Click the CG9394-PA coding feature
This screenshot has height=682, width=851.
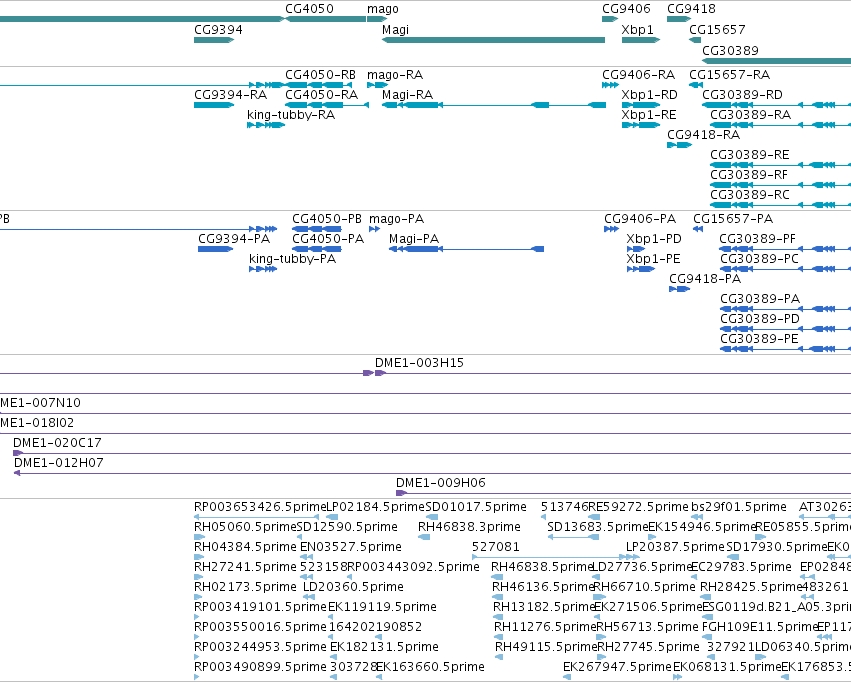tap(215, 249)
